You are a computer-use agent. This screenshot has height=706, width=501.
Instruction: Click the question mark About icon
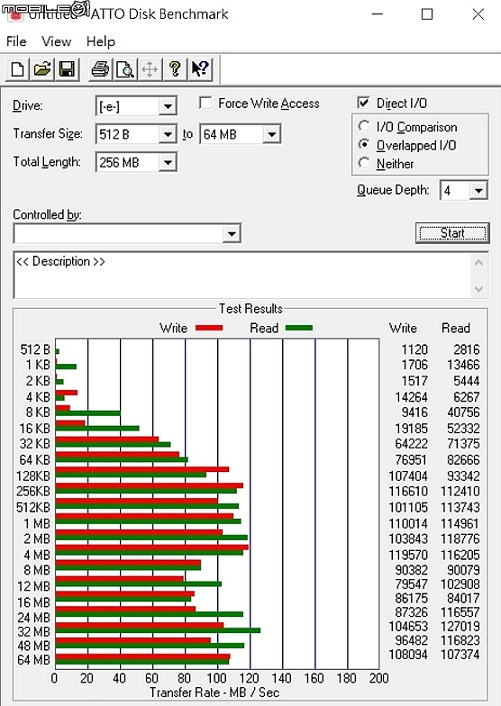point(175,69)
